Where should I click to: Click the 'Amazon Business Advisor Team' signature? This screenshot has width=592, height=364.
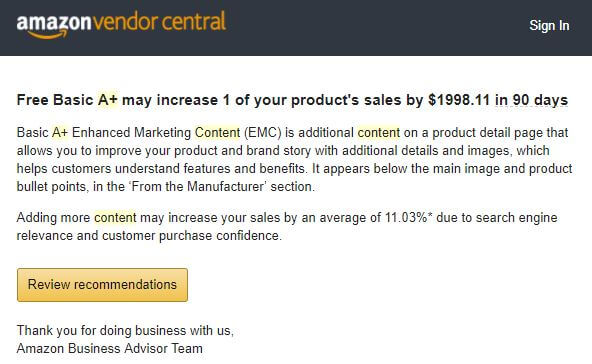(109, 348)
